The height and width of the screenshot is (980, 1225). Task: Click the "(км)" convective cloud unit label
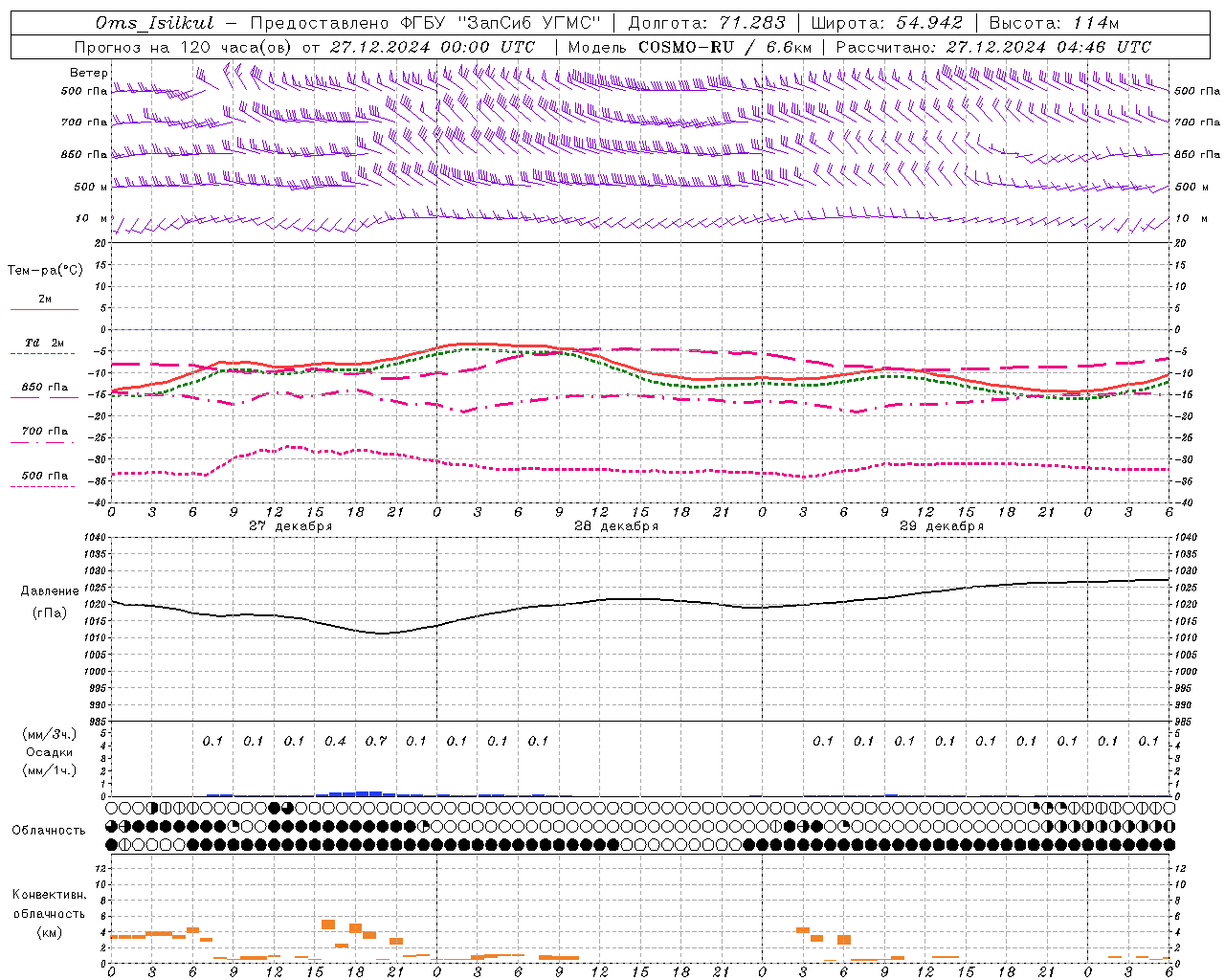tap(49, 932)
